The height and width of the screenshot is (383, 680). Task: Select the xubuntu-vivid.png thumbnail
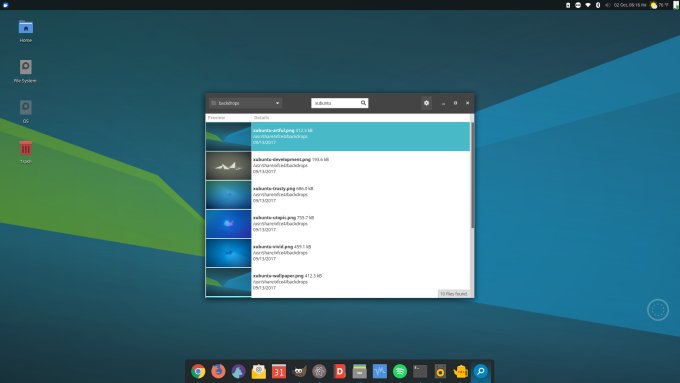(229, 253)
